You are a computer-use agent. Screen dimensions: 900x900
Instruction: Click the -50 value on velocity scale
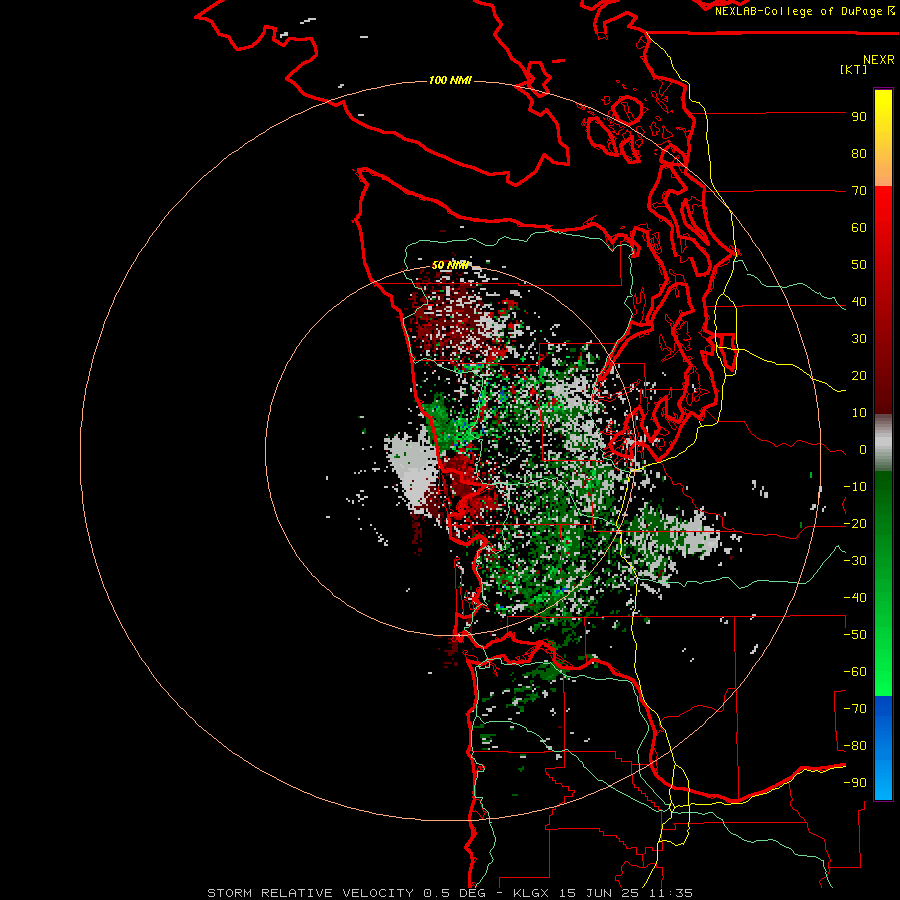coord(855,635)
